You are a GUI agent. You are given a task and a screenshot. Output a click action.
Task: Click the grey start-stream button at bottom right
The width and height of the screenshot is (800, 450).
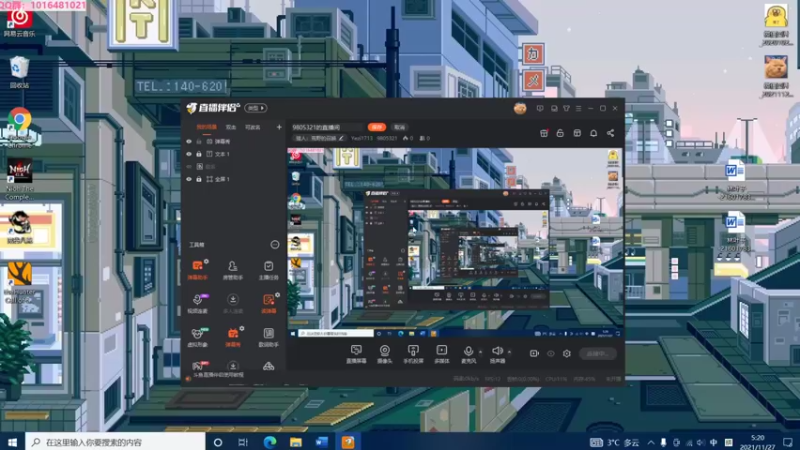tap(597, 354)
